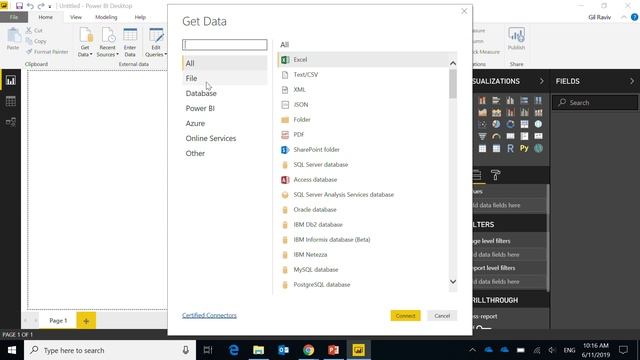Filter connectors by File category
The image size is (640, 360).
[x=224, y=78]
